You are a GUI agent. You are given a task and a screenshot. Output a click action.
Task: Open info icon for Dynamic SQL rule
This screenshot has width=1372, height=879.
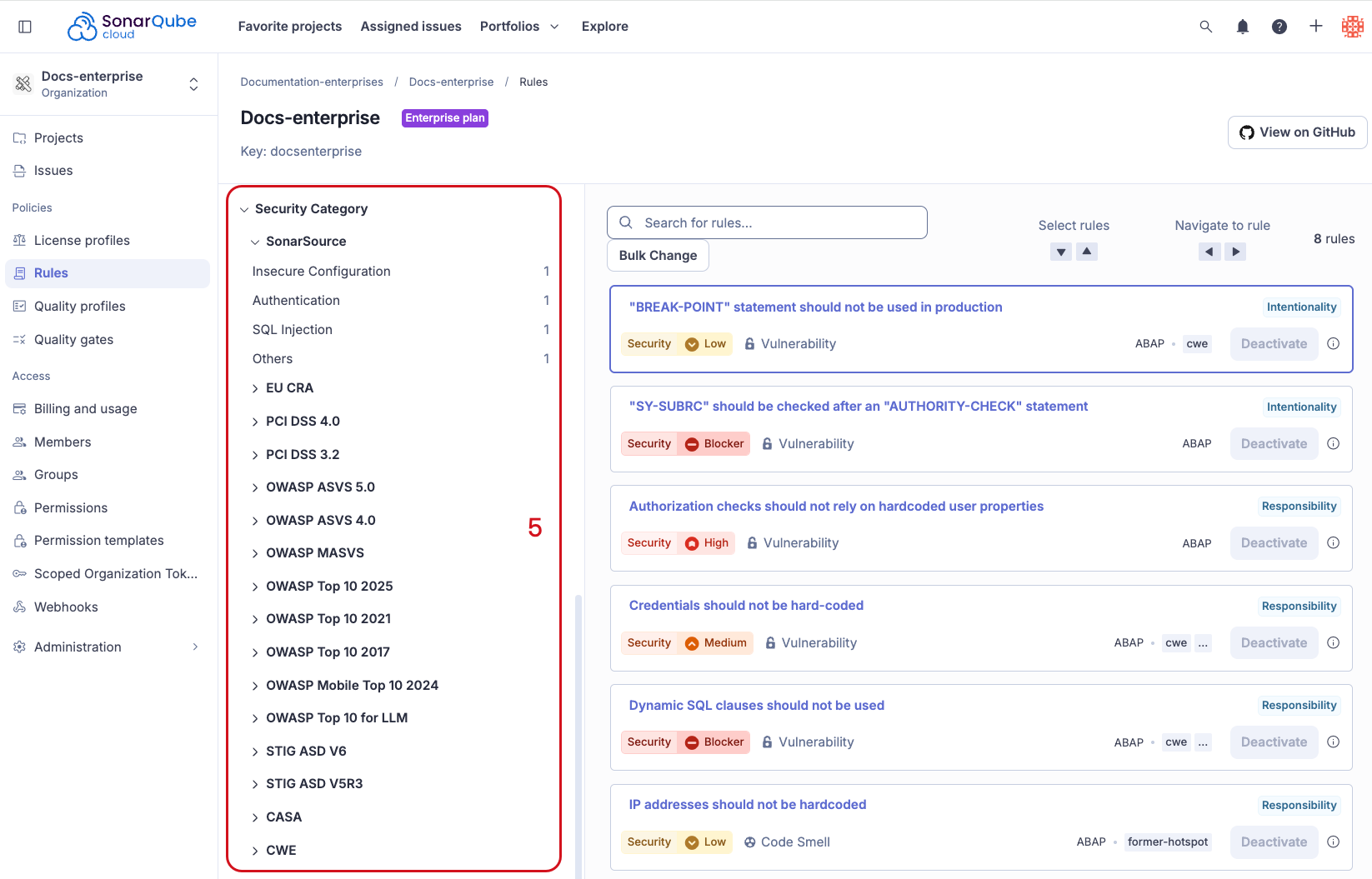pyautogui.click(x=1333, y=742)
